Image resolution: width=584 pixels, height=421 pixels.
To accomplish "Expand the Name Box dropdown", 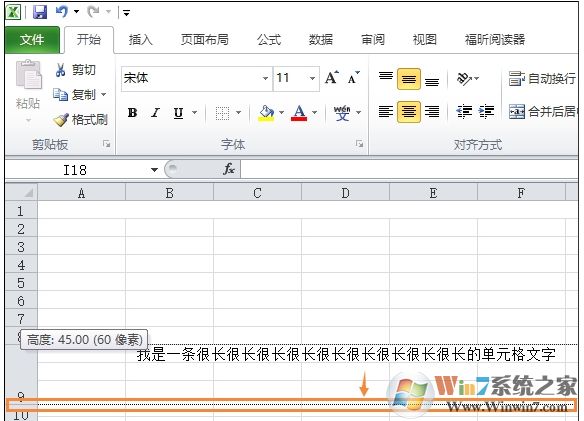I will click(x=154, y=170).
